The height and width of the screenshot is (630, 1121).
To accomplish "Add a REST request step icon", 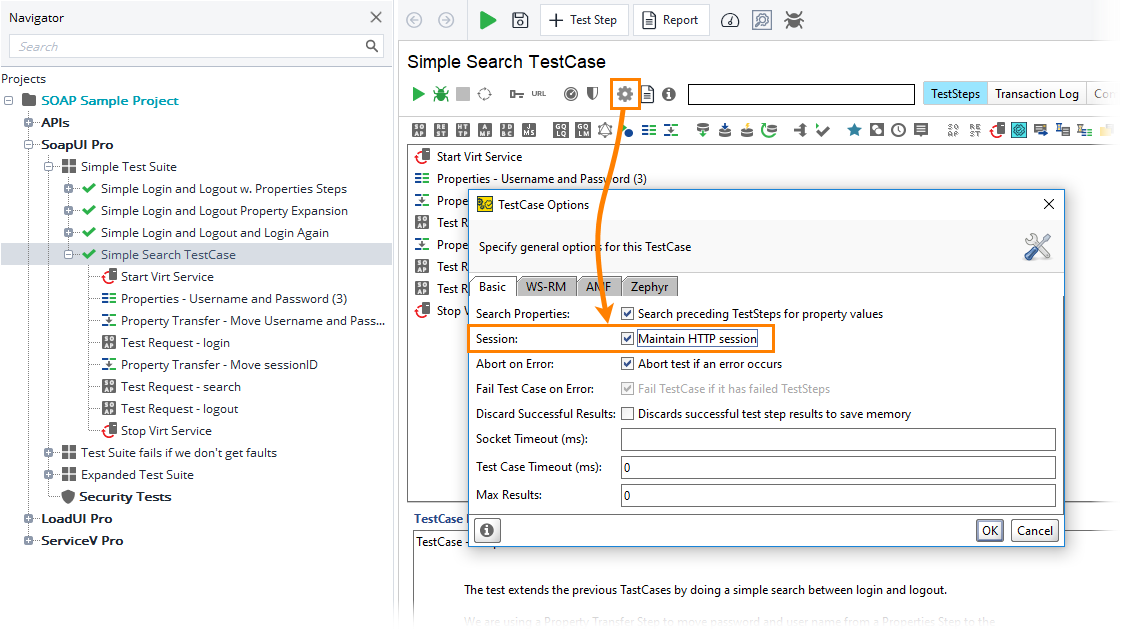I will [x=441, y=130].
